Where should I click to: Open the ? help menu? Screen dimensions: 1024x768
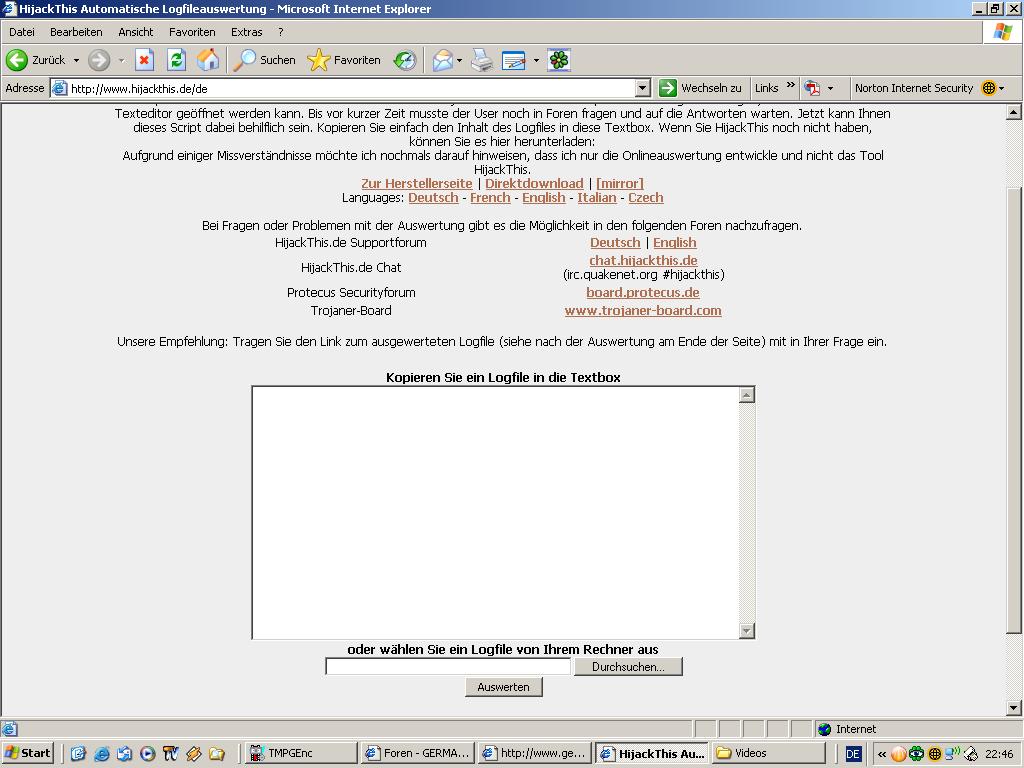281,32
